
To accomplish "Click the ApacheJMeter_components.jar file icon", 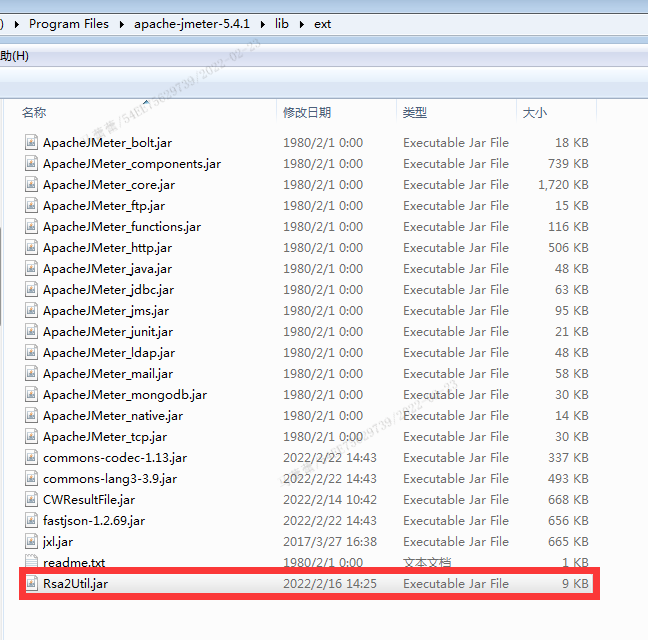I will point(31,163).
